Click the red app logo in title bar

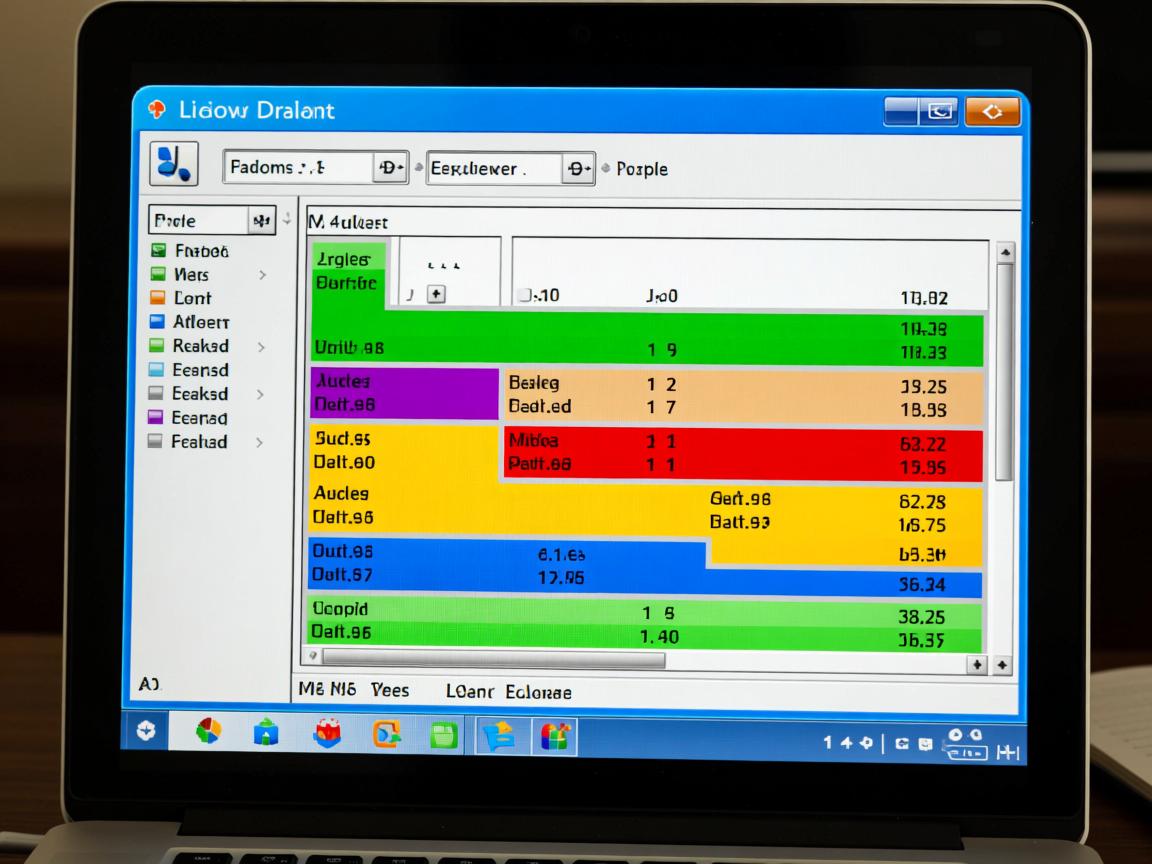click(x=156, y=110)
